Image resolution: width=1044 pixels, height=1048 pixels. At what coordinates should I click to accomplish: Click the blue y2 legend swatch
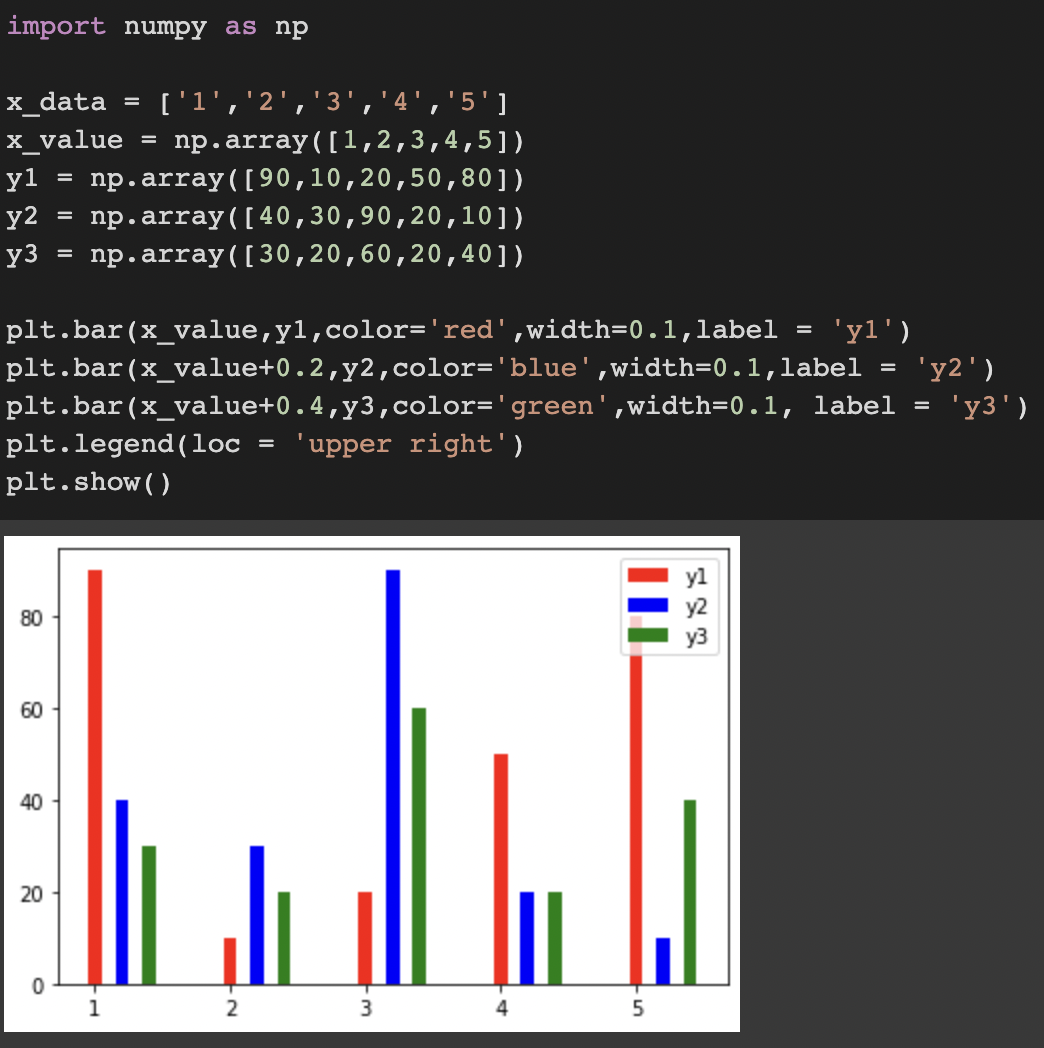648,605
